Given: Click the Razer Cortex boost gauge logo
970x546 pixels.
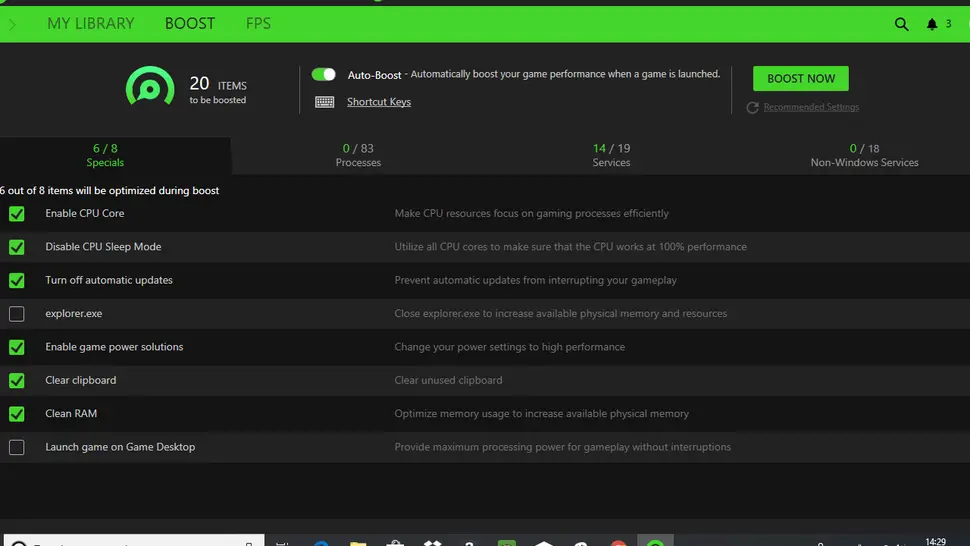Looking at the screenshot, I should click(150, 86).
